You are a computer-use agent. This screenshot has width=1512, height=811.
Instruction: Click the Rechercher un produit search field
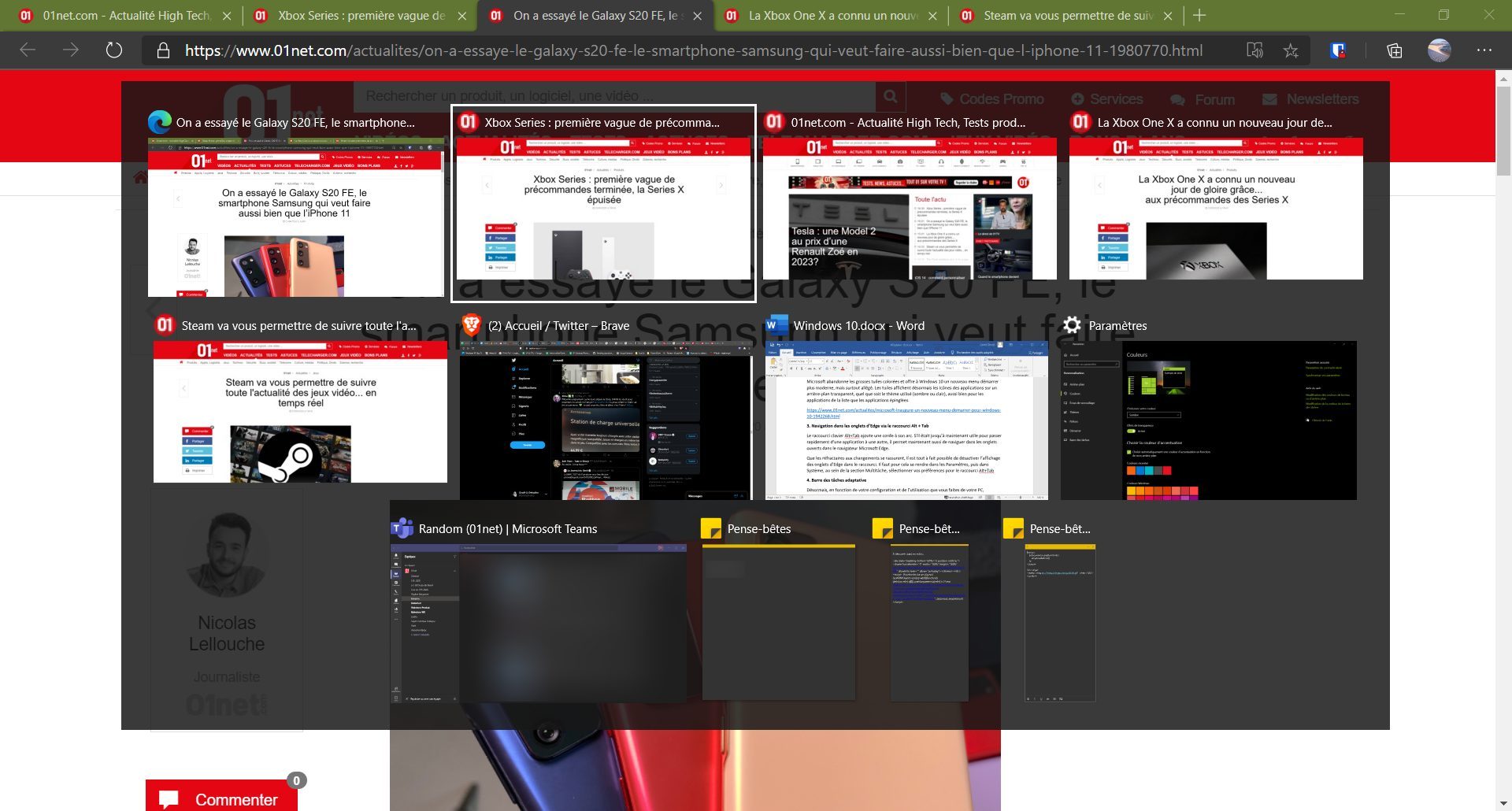click(x=614, y=96)
